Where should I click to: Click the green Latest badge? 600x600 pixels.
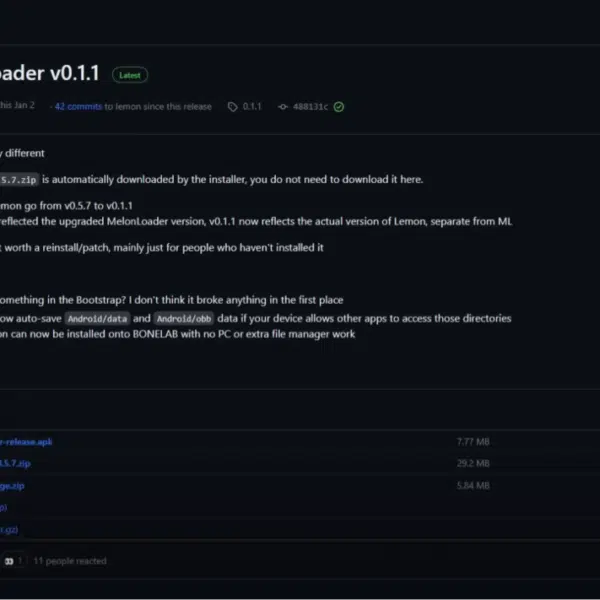pos(130,75)
